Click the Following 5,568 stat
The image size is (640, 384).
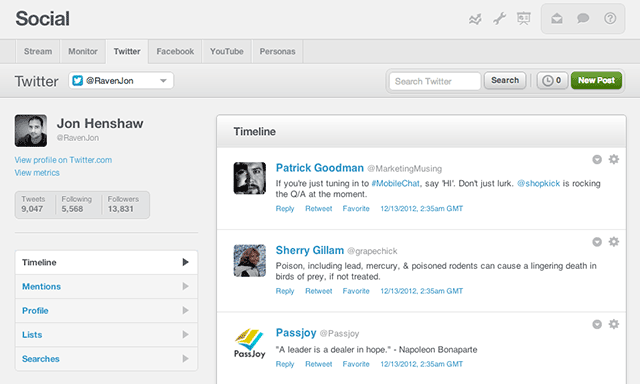point(77,204)
